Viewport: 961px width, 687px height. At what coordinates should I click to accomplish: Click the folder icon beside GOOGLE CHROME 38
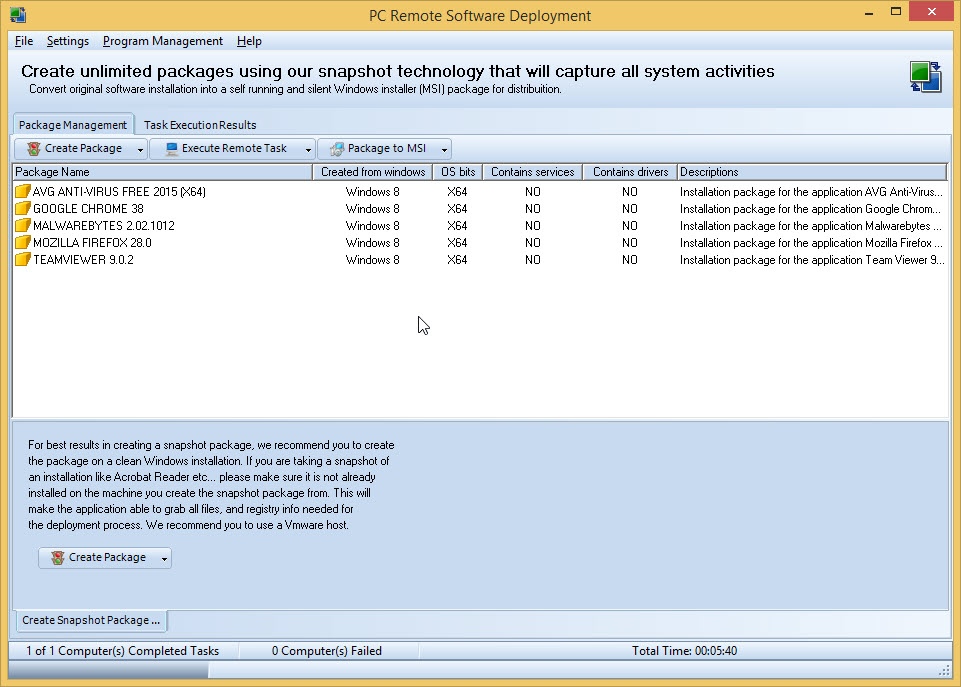pos(24,208)
